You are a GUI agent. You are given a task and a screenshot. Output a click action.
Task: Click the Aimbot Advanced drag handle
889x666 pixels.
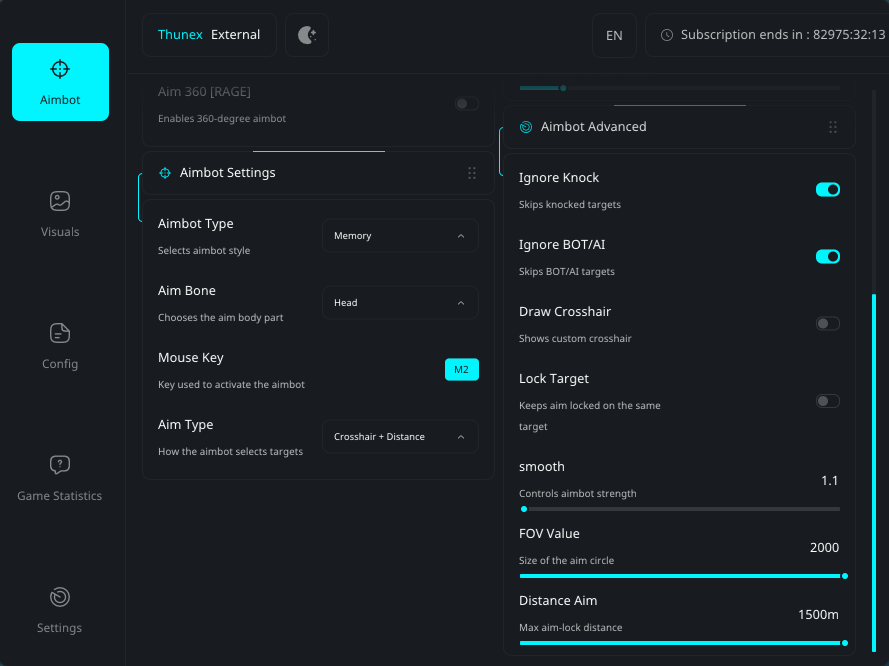click(x=832, y=127)
